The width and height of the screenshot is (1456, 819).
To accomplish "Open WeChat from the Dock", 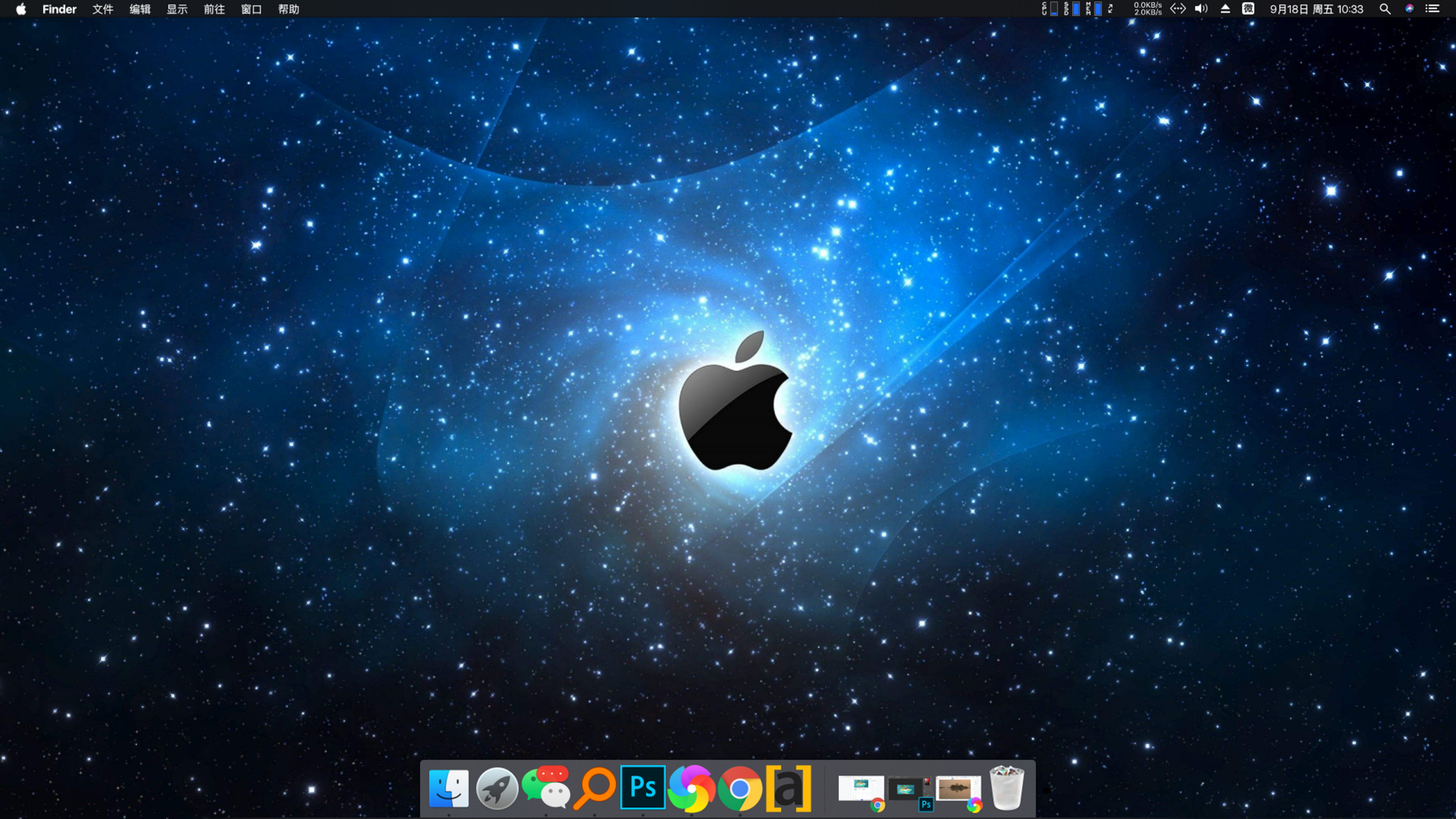I will (x=545, y=787).
